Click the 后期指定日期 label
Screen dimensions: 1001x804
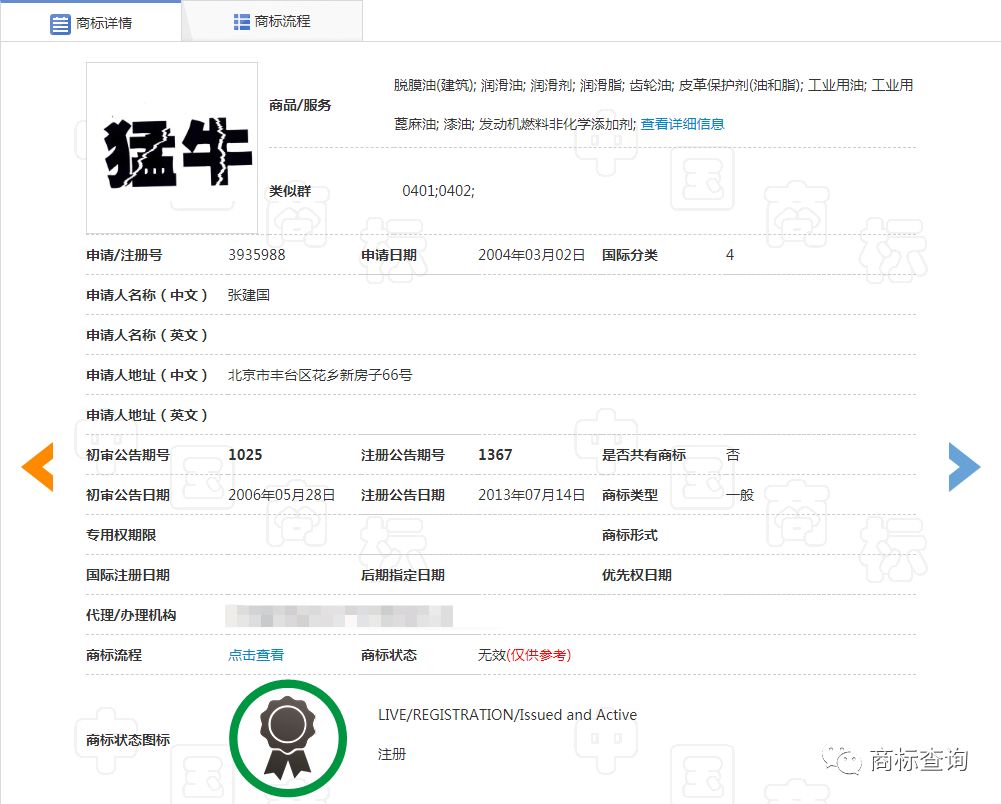point(403,575)
